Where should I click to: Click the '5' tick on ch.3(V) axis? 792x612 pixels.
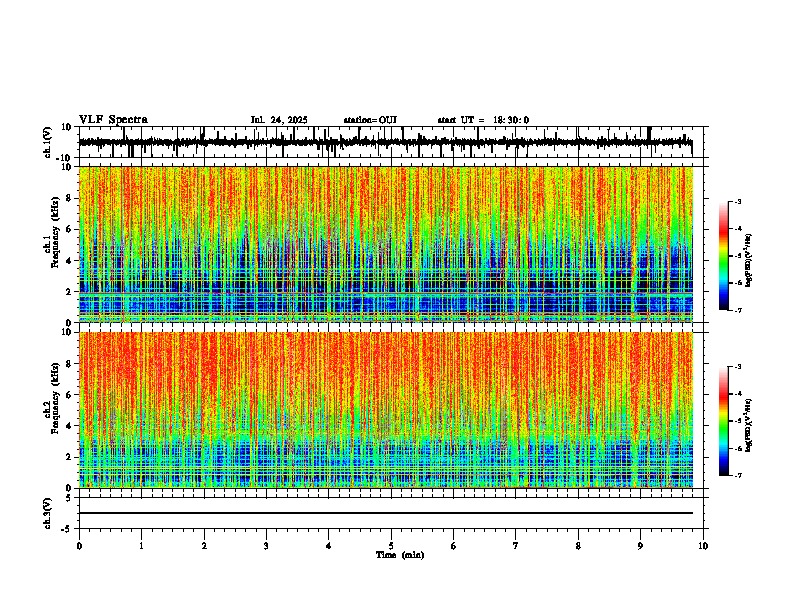pyautogui.click(x=69, y=498)
